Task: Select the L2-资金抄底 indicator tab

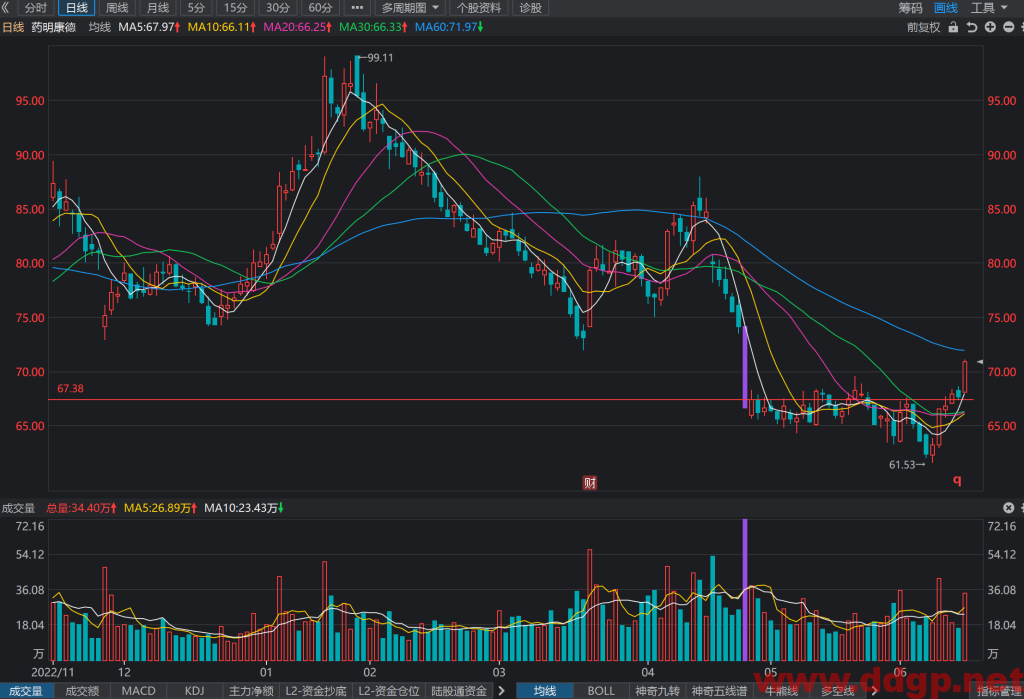Action: (x=316, y=691)
